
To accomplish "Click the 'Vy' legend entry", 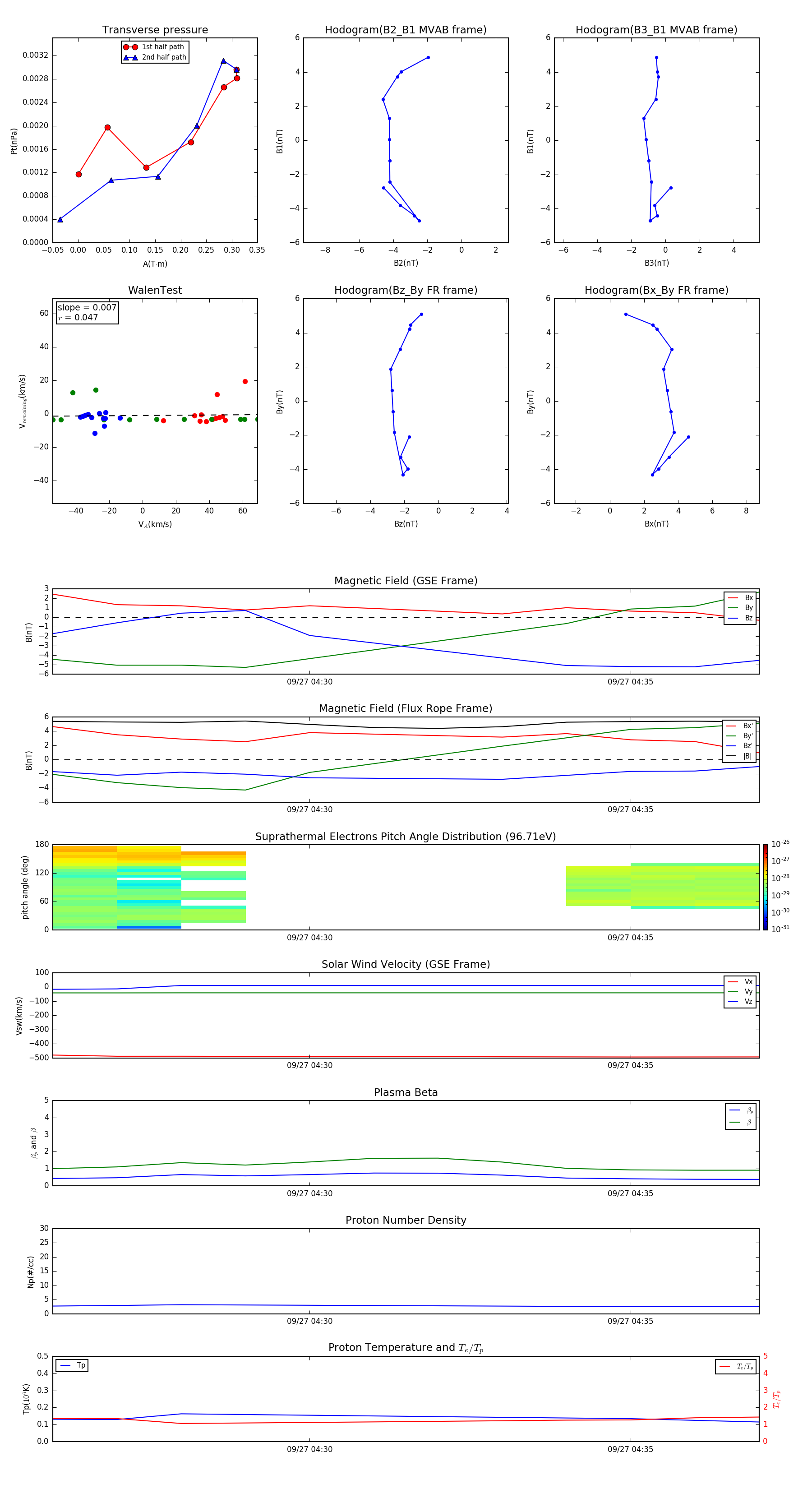I will [x=740, y=992].
